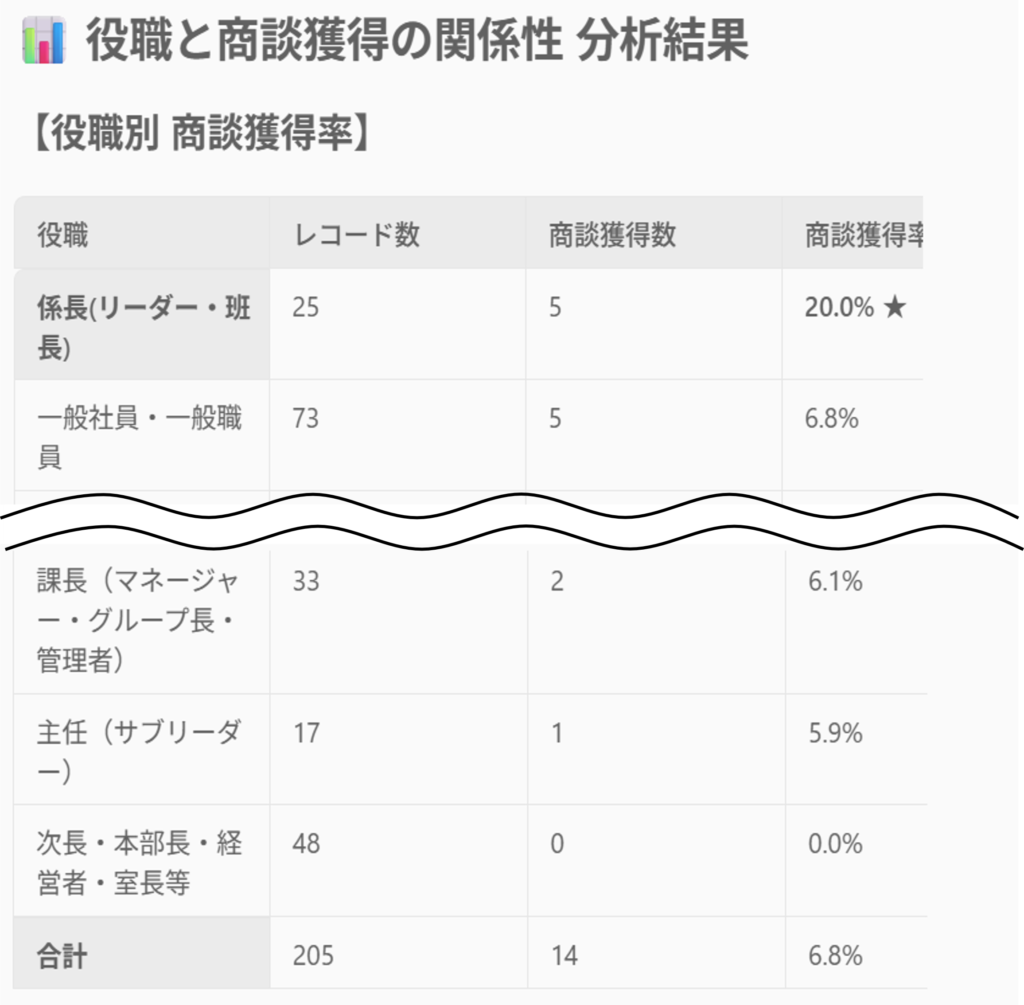Image resolution: width=1024 pixels, height=1005 pixels.
Task: Click the 役職と商談獲得の関係性 分析結果 heading
Action: [x=416, y=43]
